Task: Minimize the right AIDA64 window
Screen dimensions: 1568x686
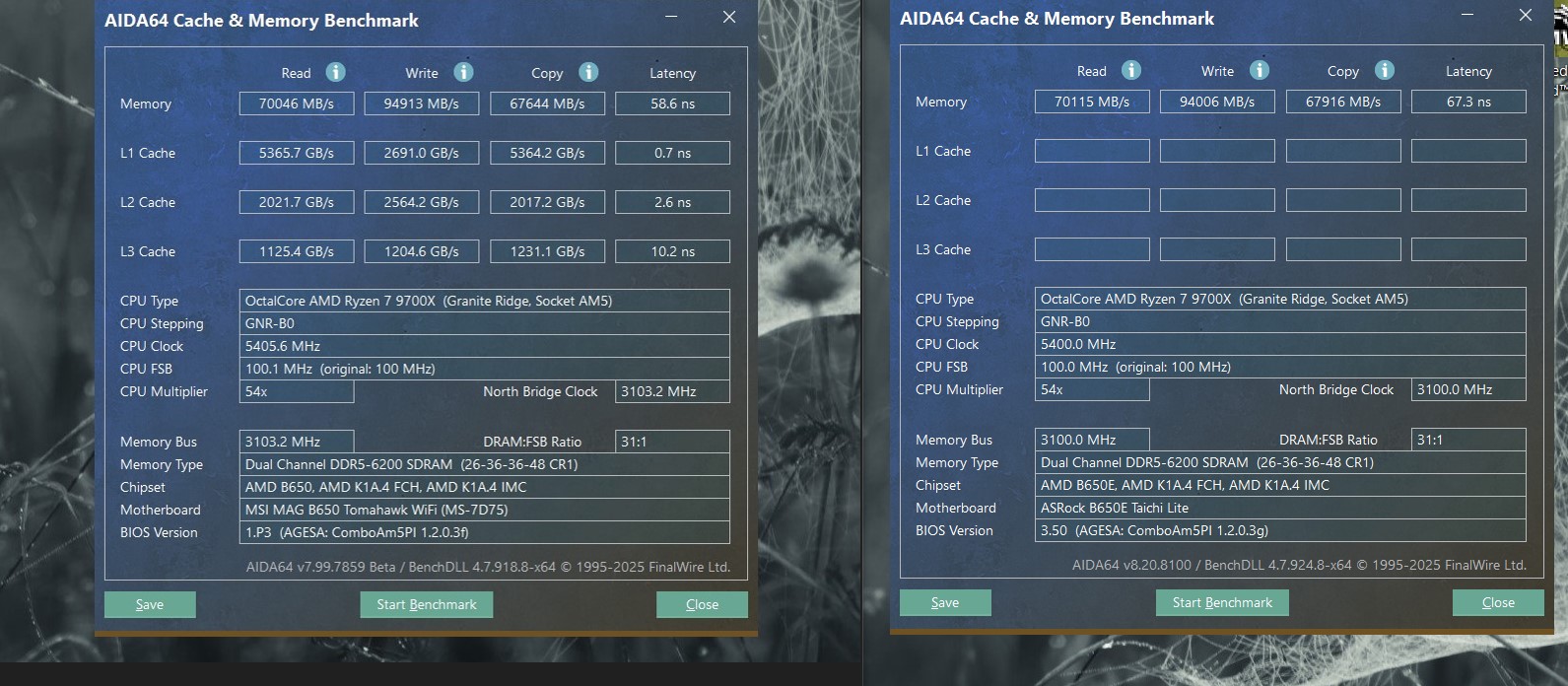Action: 1467,15
